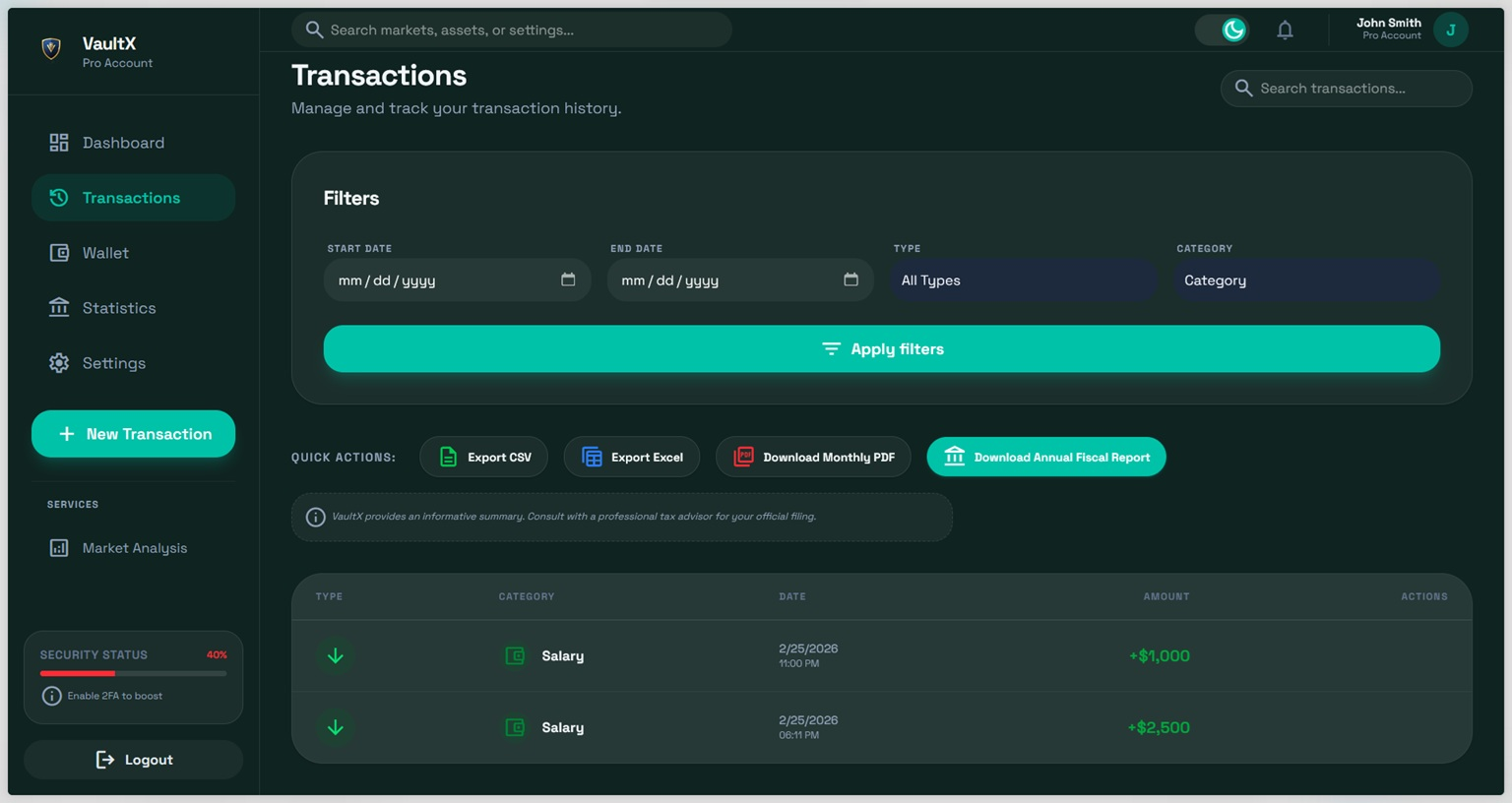Click the 2/25/2026 11:00 PM date cell
The height and width of the screenshot is (803, 1512).
click(x=808, y=655)
